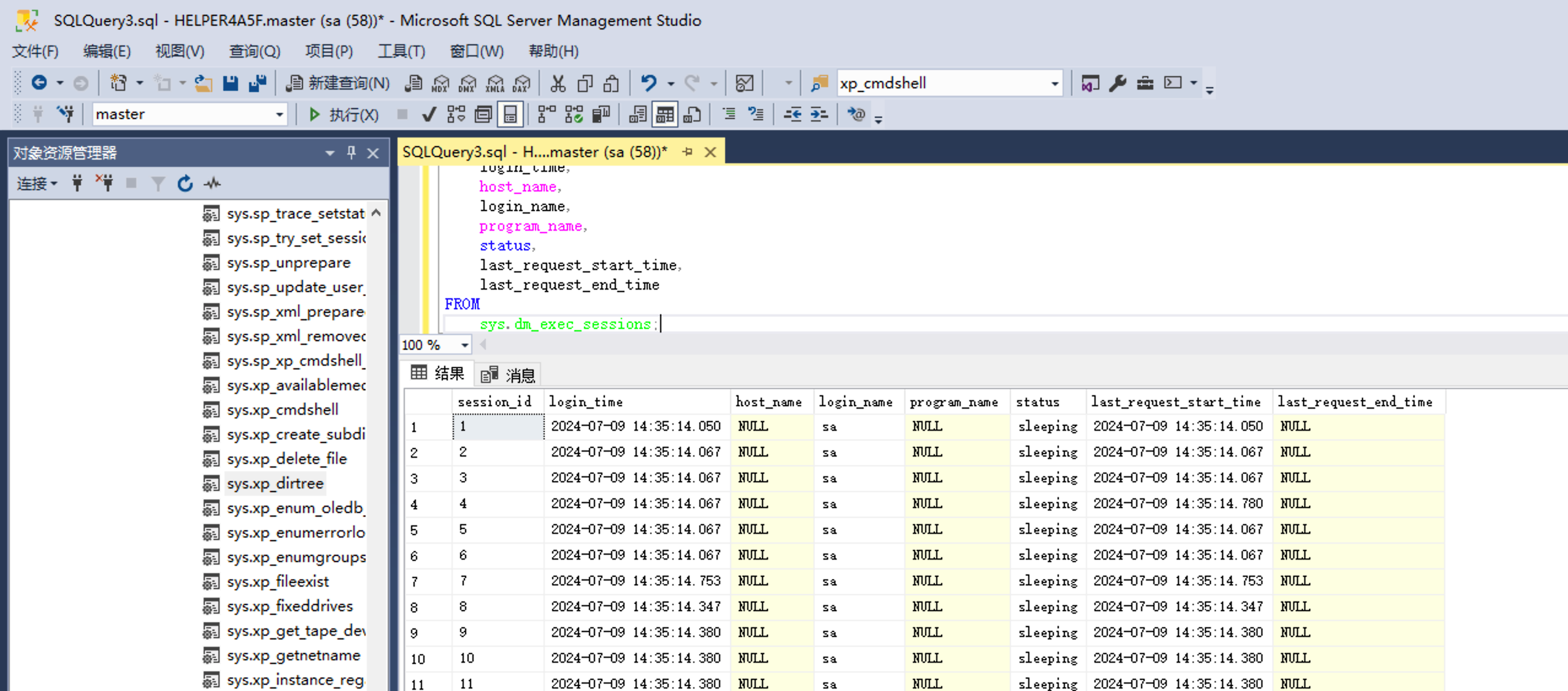Click the Parse query checkmark icon

click(429, 114)
